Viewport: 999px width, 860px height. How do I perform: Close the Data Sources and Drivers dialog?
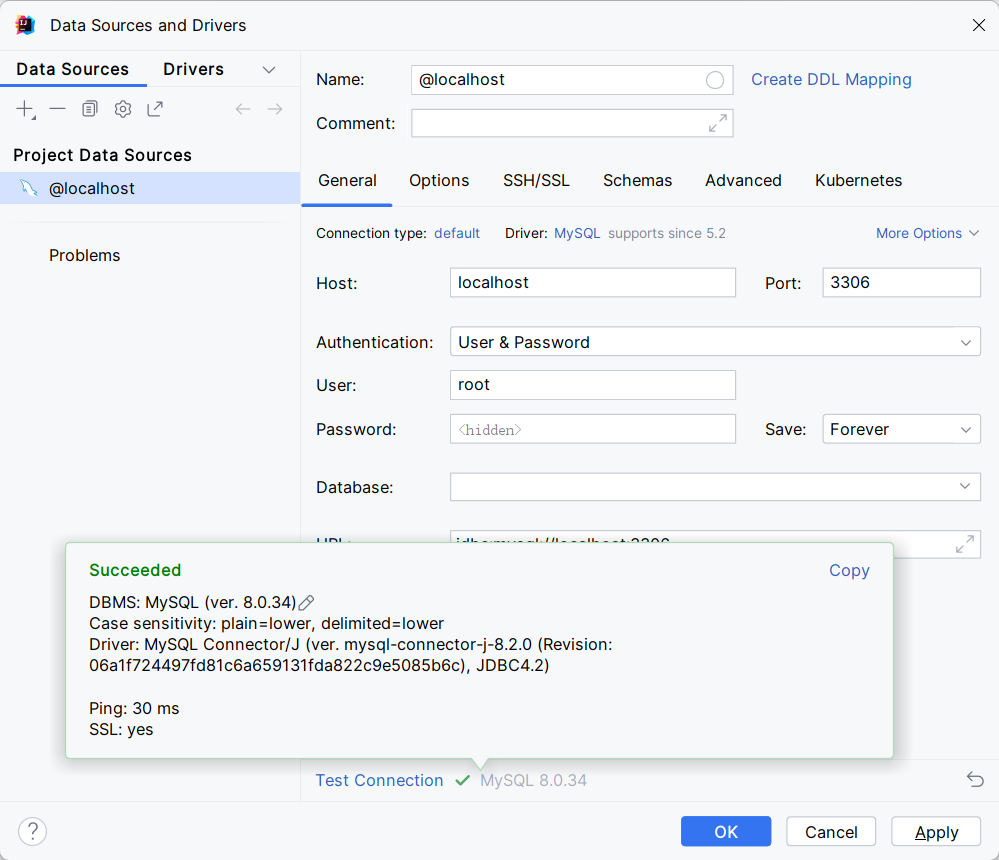coord(979,25)
